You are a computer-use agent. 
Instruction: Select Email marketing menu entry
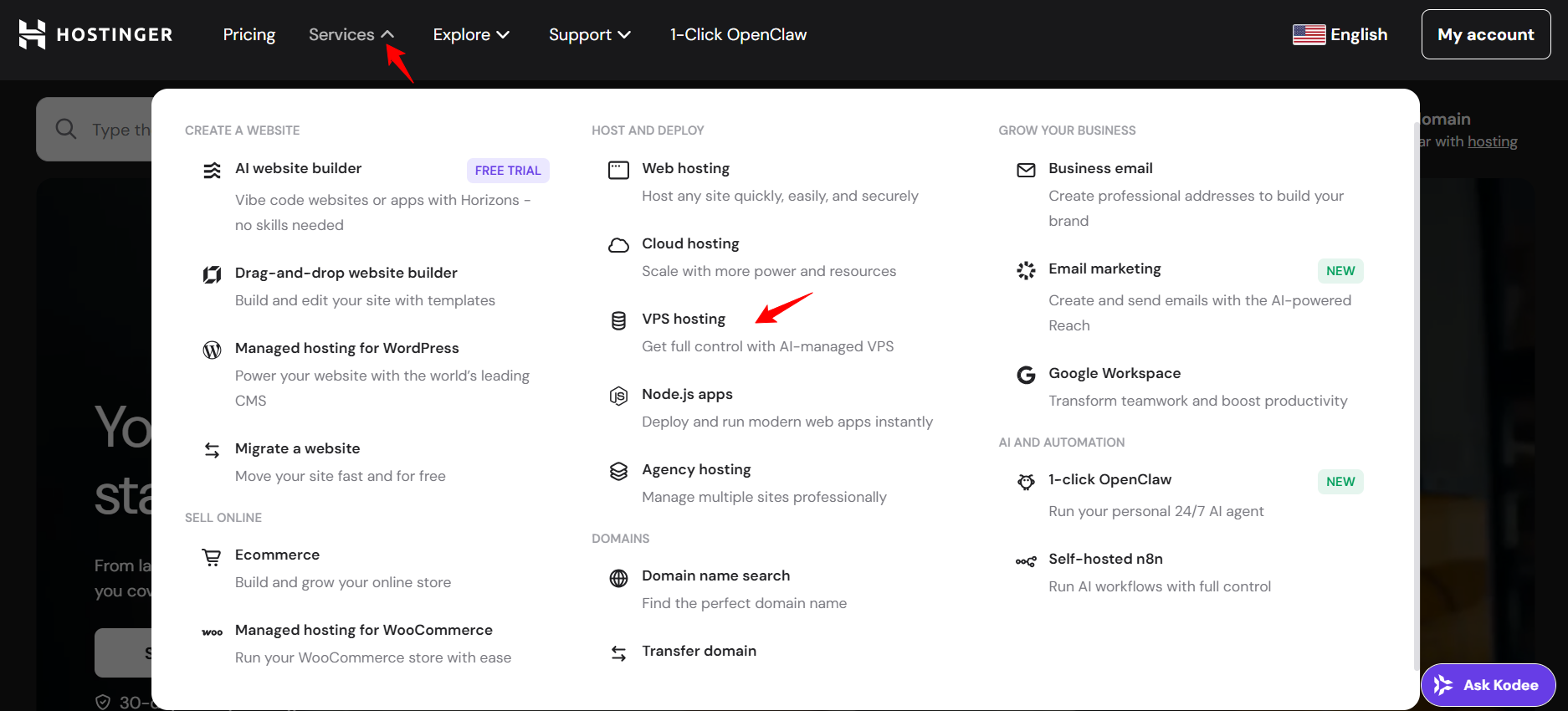click(1104, 269)
